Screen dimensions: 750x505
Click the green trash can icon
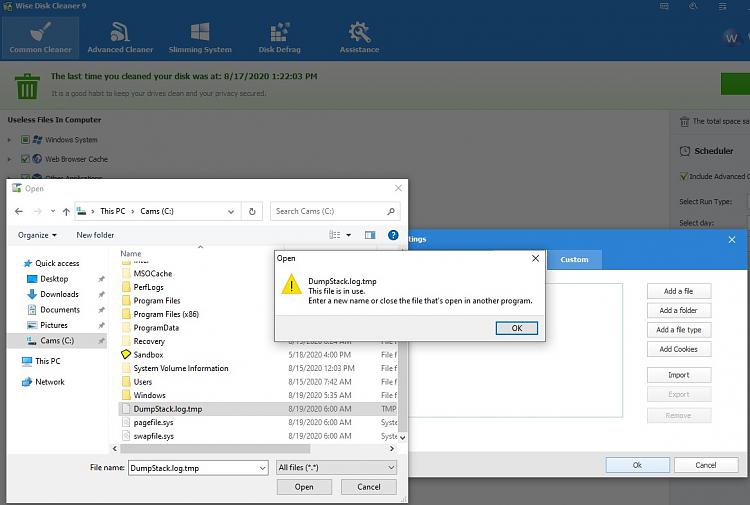click(x=27, y=86)
